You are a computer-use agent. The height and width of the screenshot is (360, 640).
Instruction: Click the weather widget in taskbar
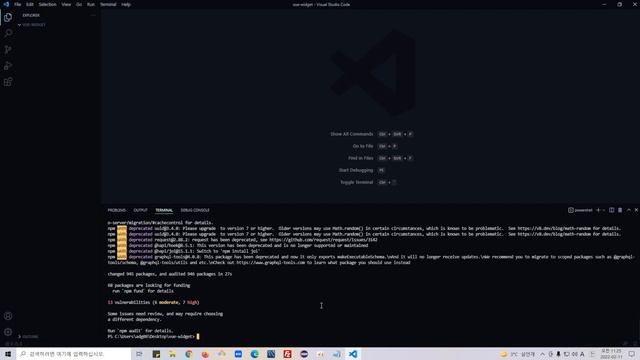517,354
